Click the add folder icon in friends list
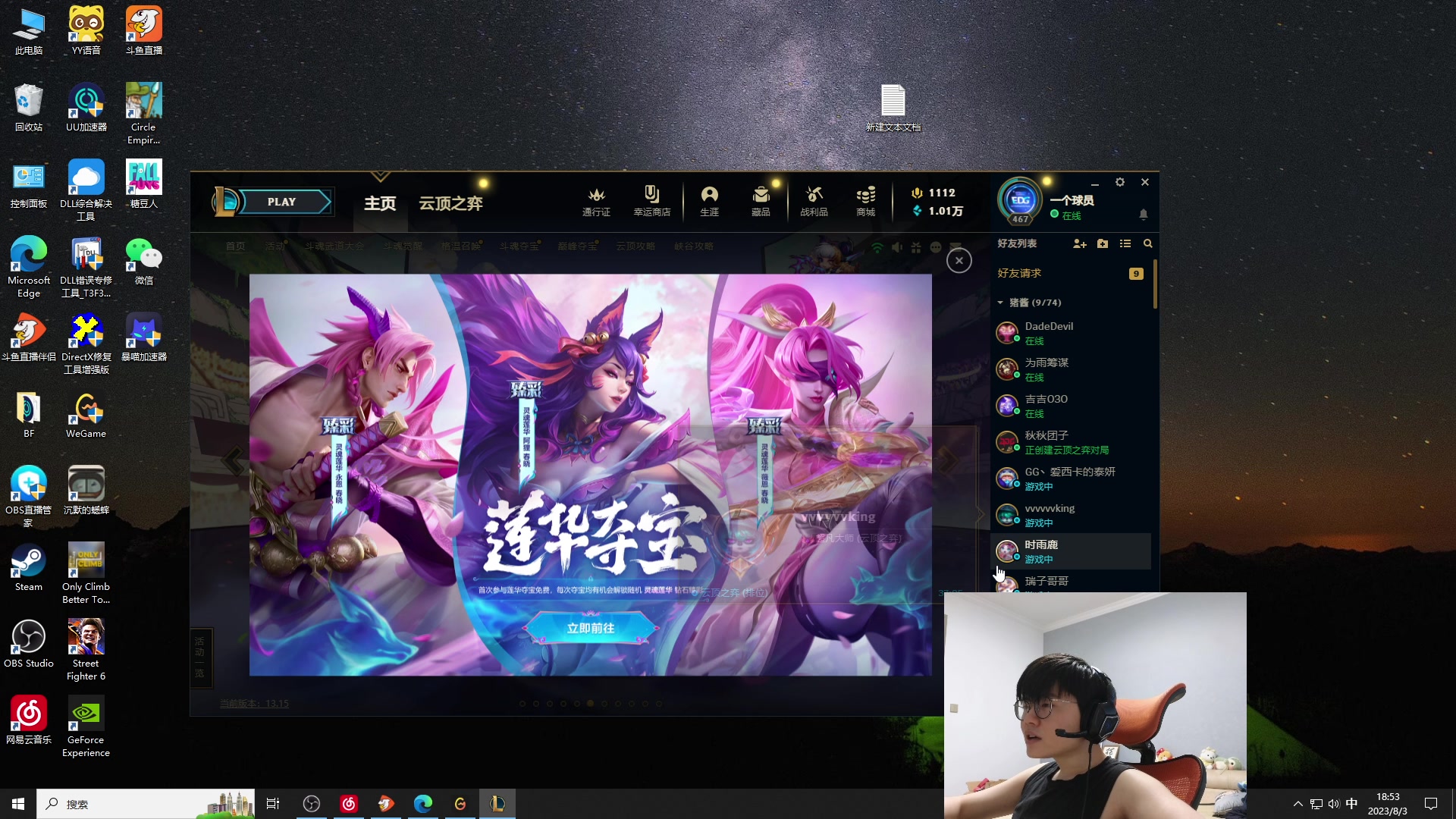This screenshot has height=819, width=1456. point(1103,243)
